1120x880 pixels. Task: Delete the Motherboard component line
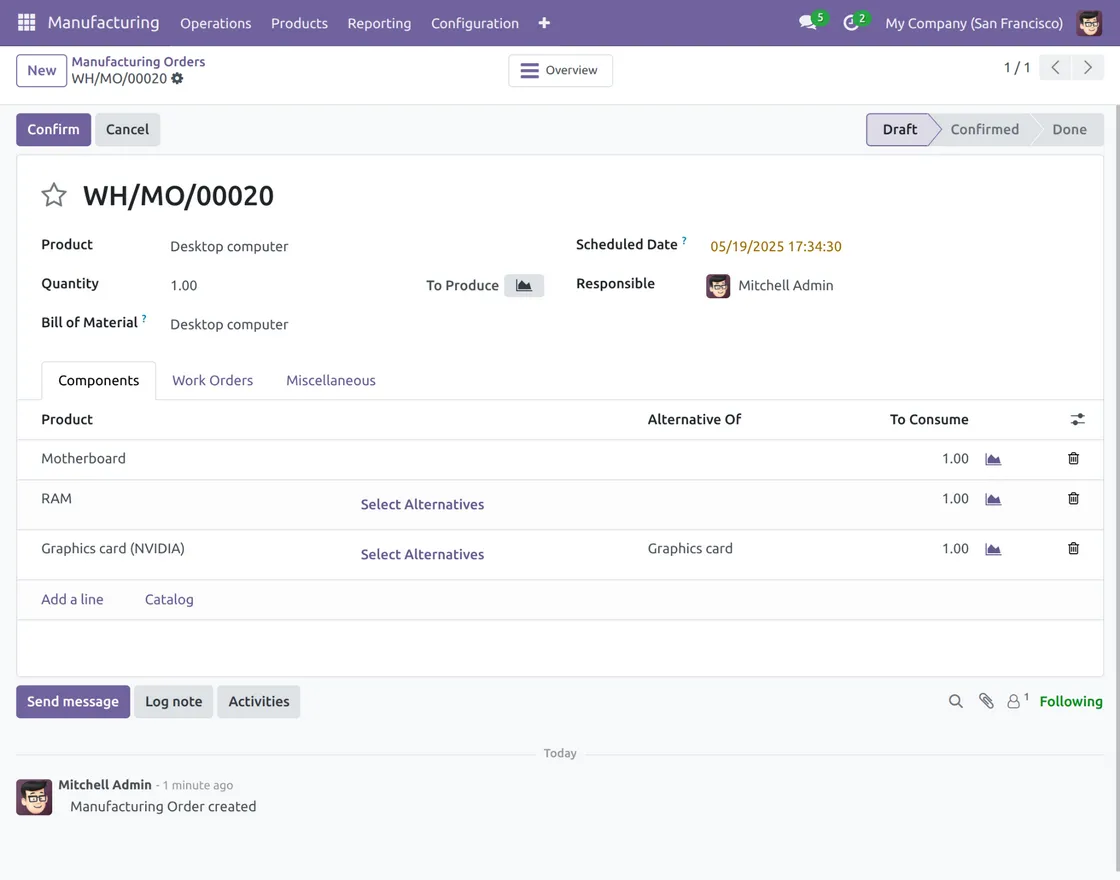1073,459
